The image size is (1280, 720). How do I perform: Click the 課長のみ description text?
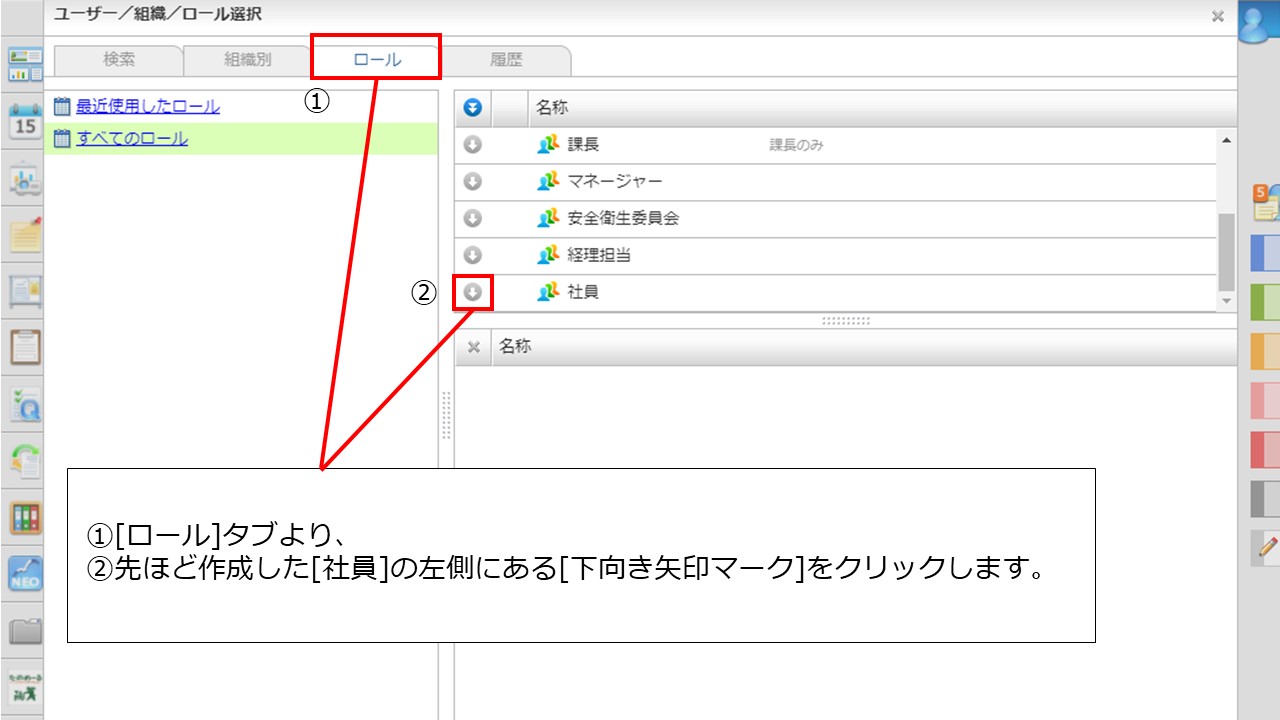click(796, 146)
